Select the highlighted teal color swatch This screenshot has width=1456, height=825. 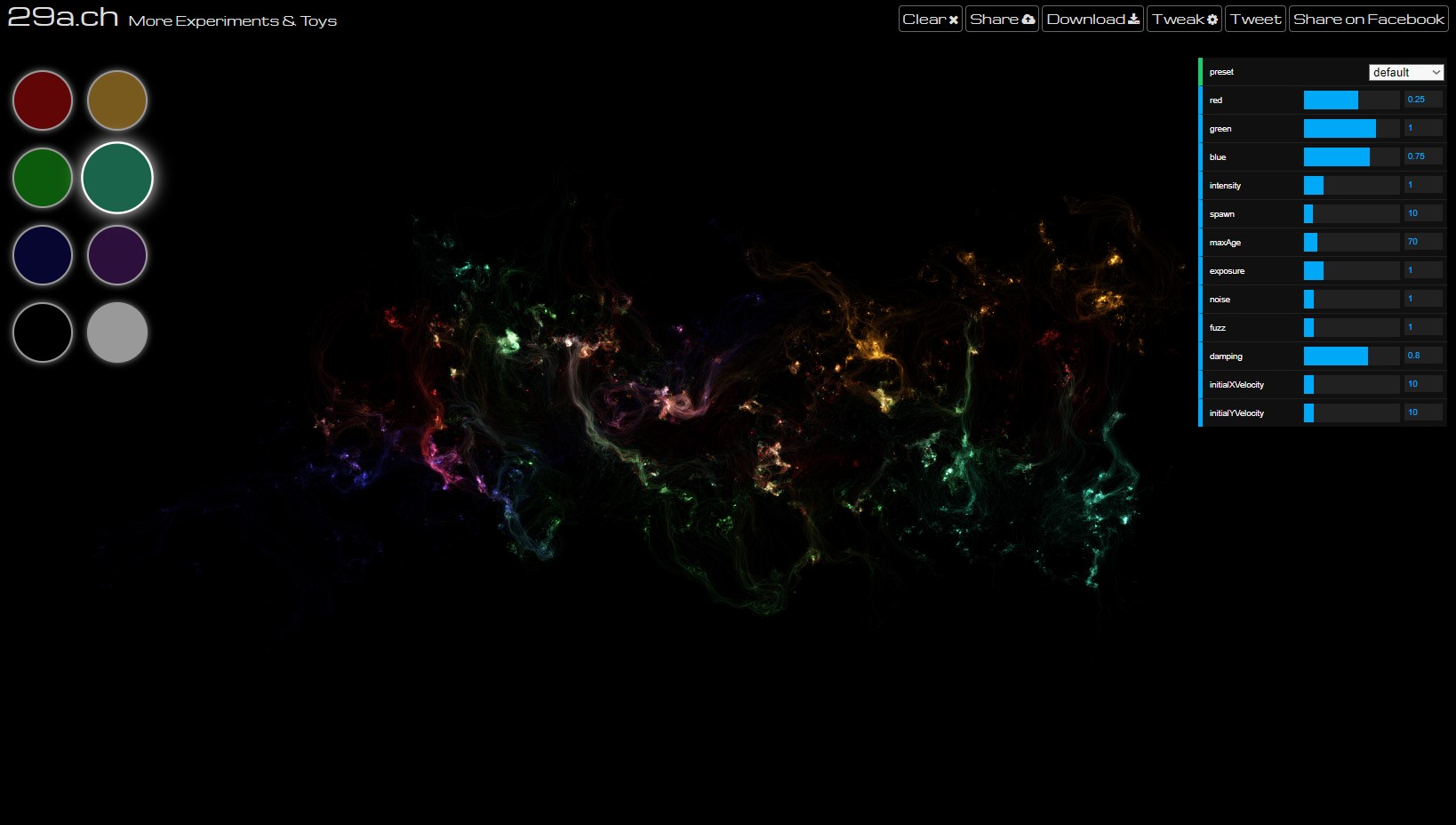click(117, 178)
